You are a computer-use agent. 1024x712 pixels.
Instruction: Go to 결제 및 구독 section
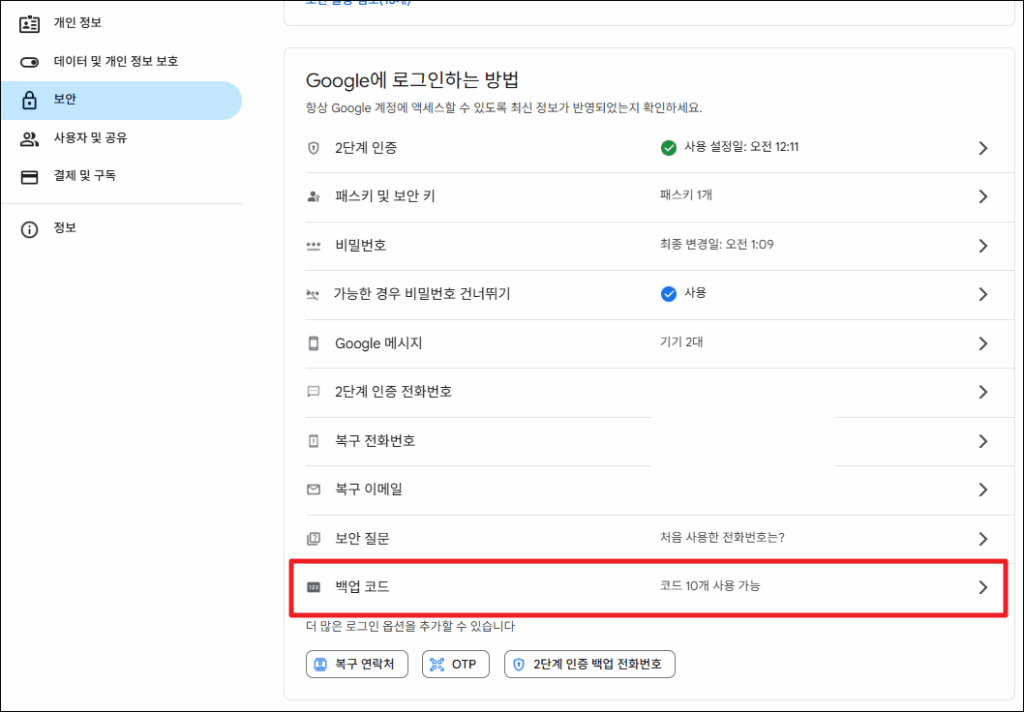[84, 176]
